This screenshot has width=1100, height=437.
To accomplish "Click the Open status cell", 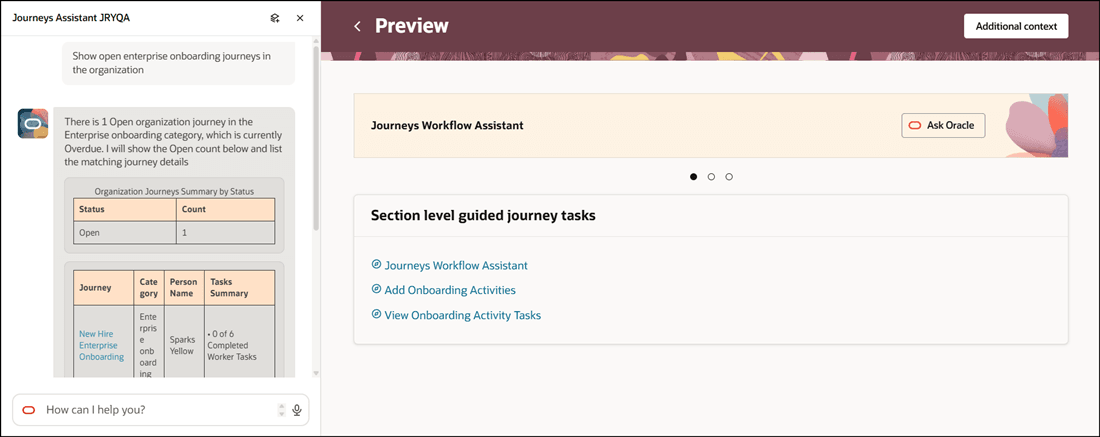I will [x=125, y=233].
